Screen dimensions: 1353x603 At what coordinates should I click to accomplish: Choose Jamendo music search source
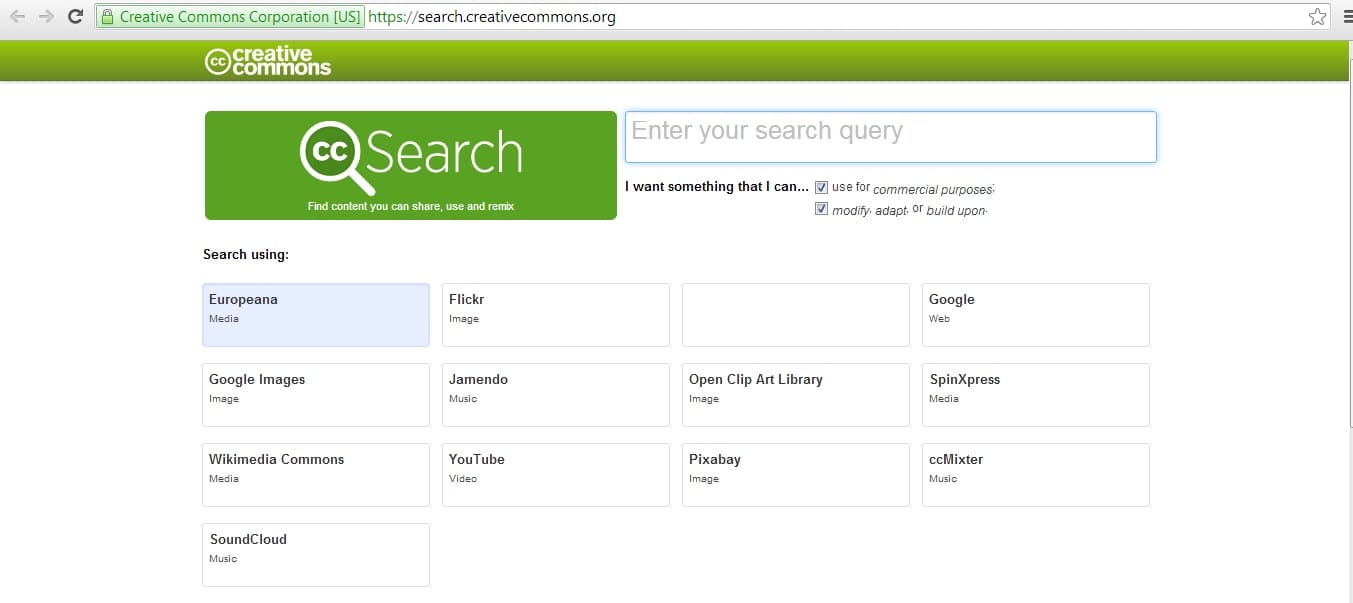coord(556,395)
